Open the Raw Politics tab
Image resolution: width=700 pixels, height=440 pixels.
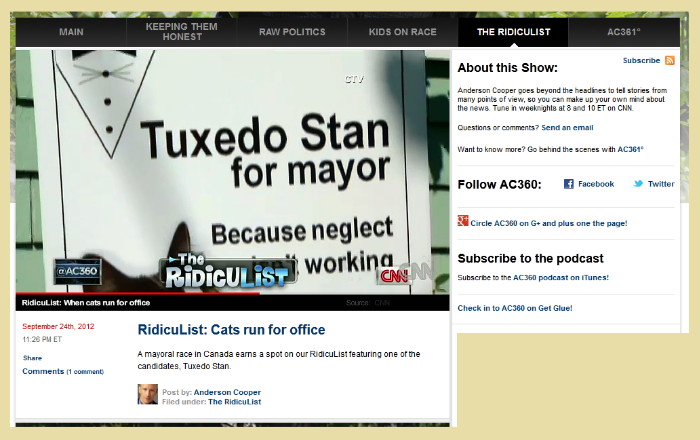(x=292, y=32)
